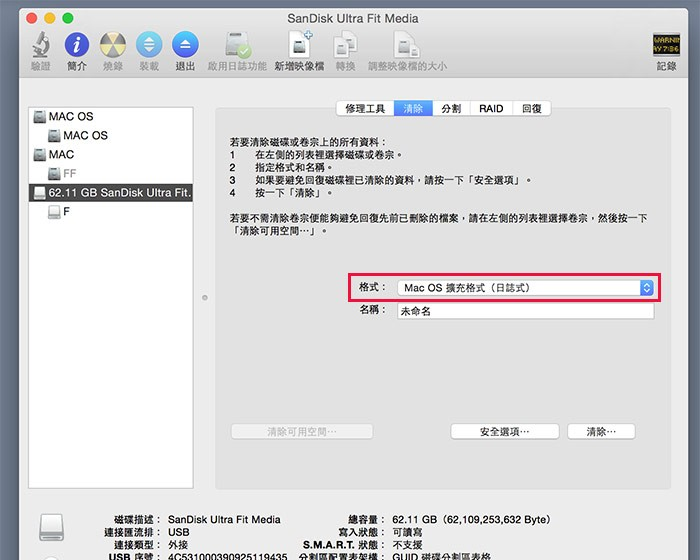Select the top-level MAC OS disk
Viewport: 700px width, 560px height.
111,117
